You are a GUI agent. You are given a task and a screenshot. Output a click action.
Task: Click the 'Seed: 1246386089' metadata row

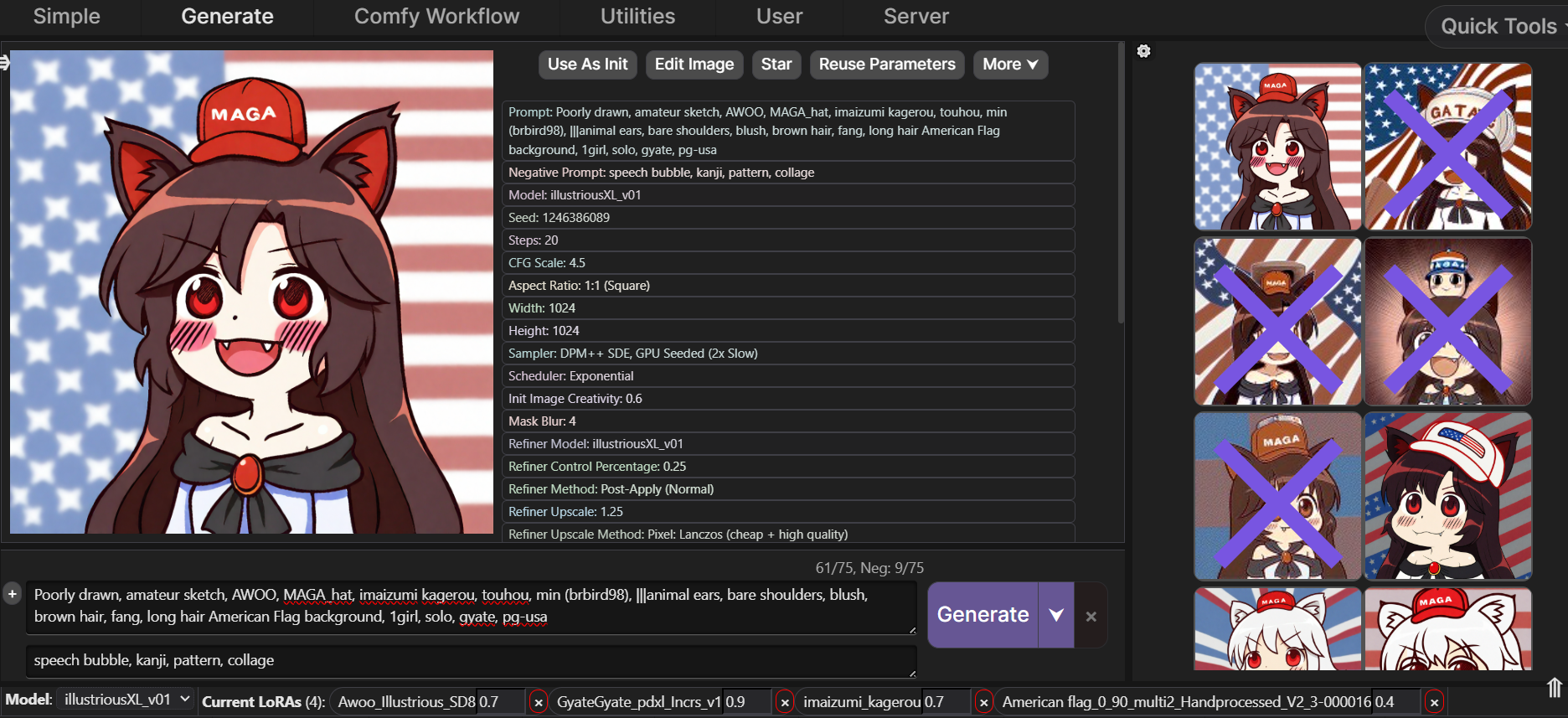[x=788, y=218]
